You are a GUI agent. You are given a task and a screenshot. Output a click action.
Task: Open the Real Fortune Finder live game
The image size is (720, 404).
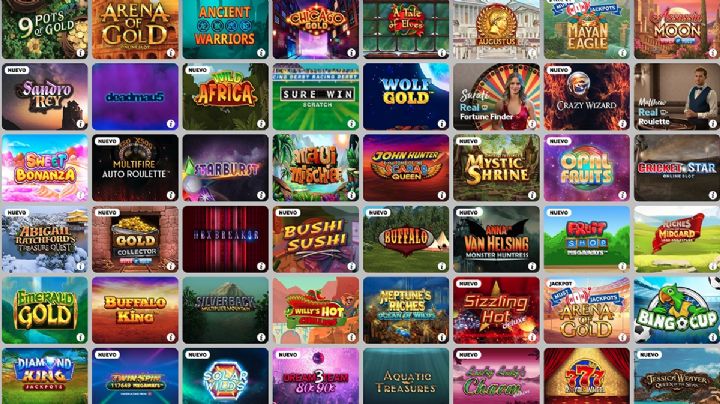(x=496, y=97)
